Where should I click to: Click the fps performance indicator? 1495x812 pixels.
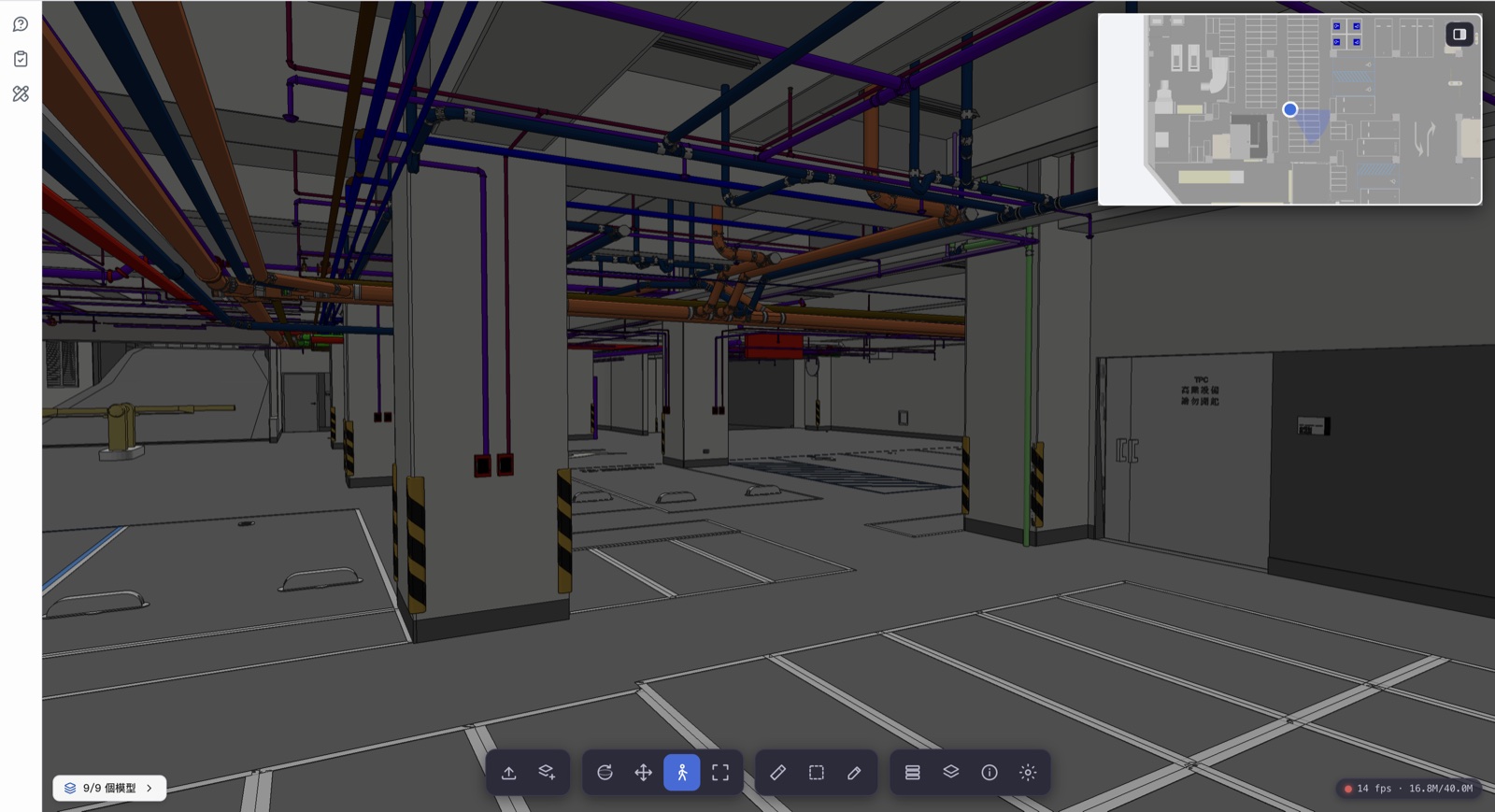tap(1410, 789)
